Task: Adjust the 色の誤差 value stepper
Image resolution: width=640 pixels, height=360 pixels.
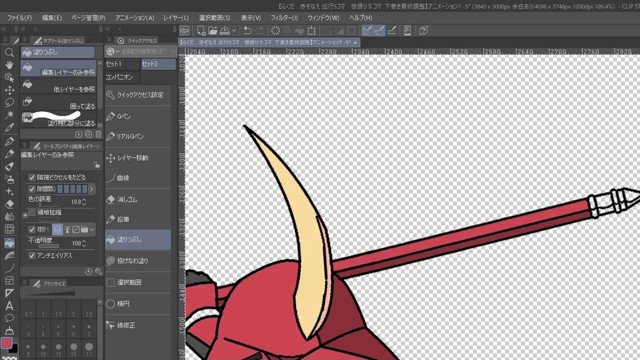Action: click(84, 202)
